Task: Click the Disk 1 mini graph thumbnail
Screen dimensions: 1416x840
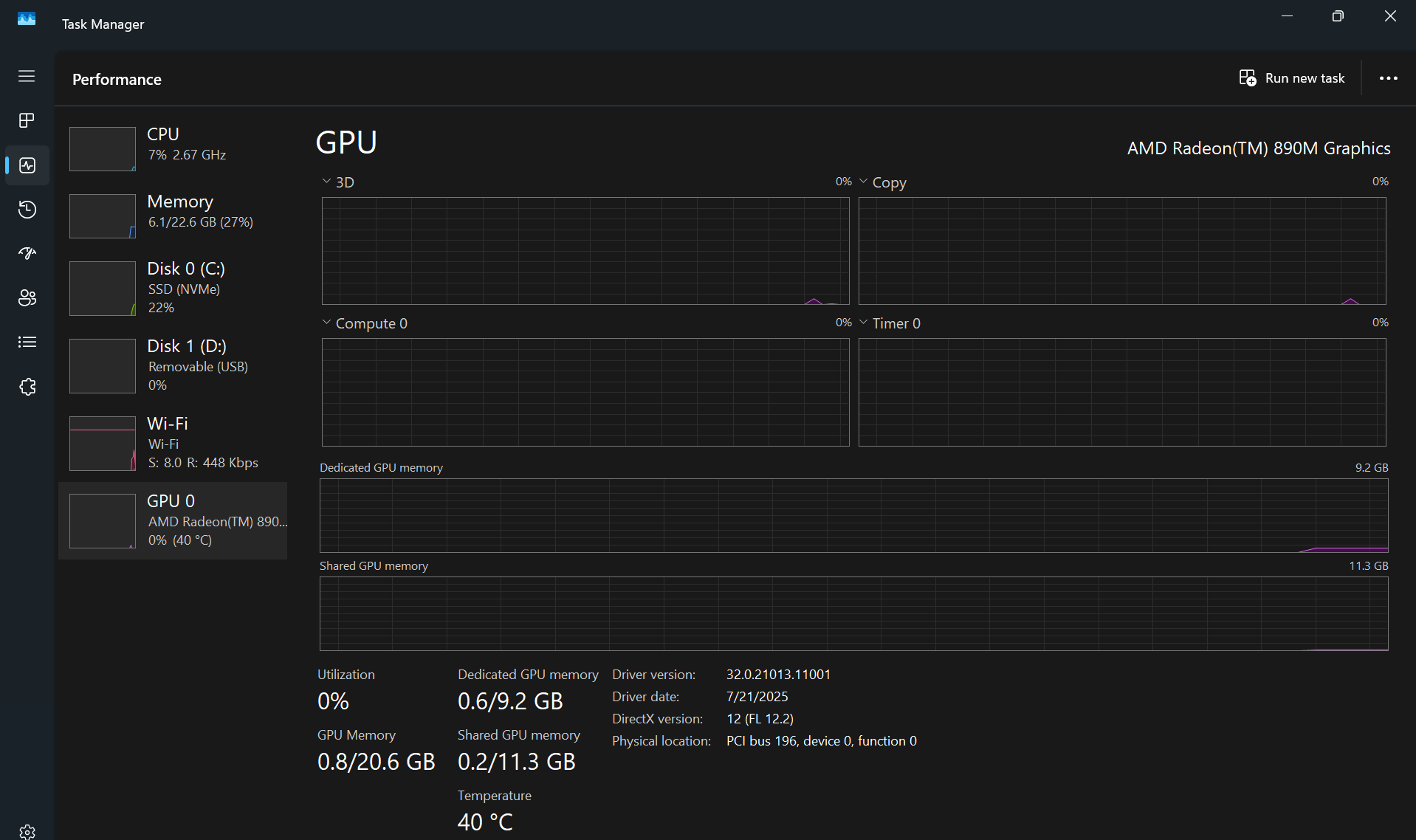Action: 103,366
